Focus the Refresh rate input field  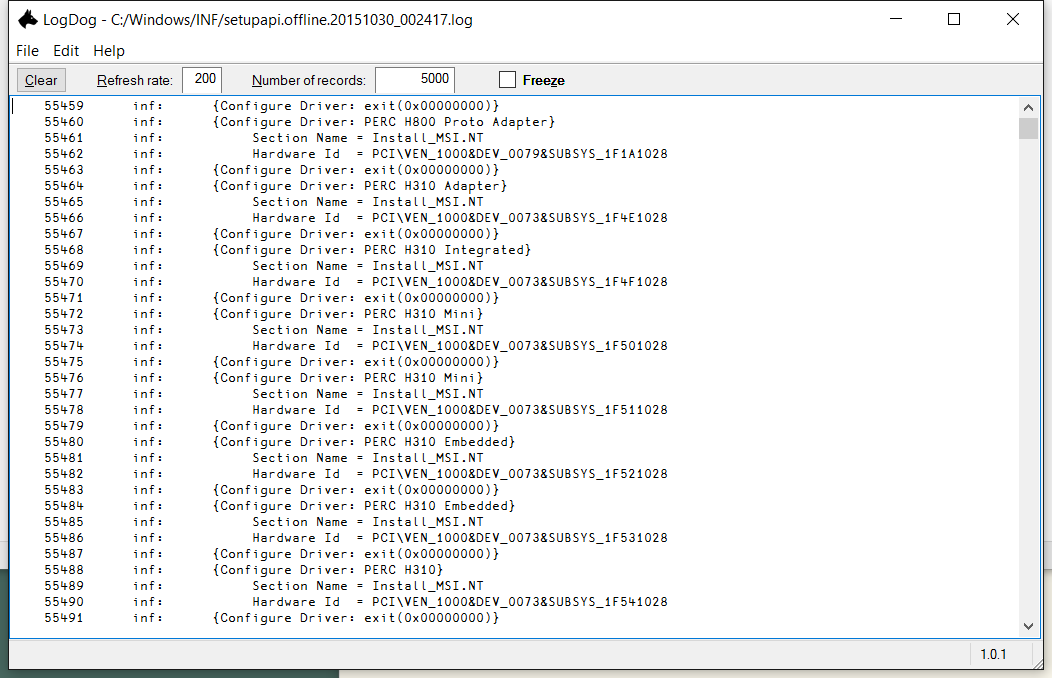click(202, 80)
